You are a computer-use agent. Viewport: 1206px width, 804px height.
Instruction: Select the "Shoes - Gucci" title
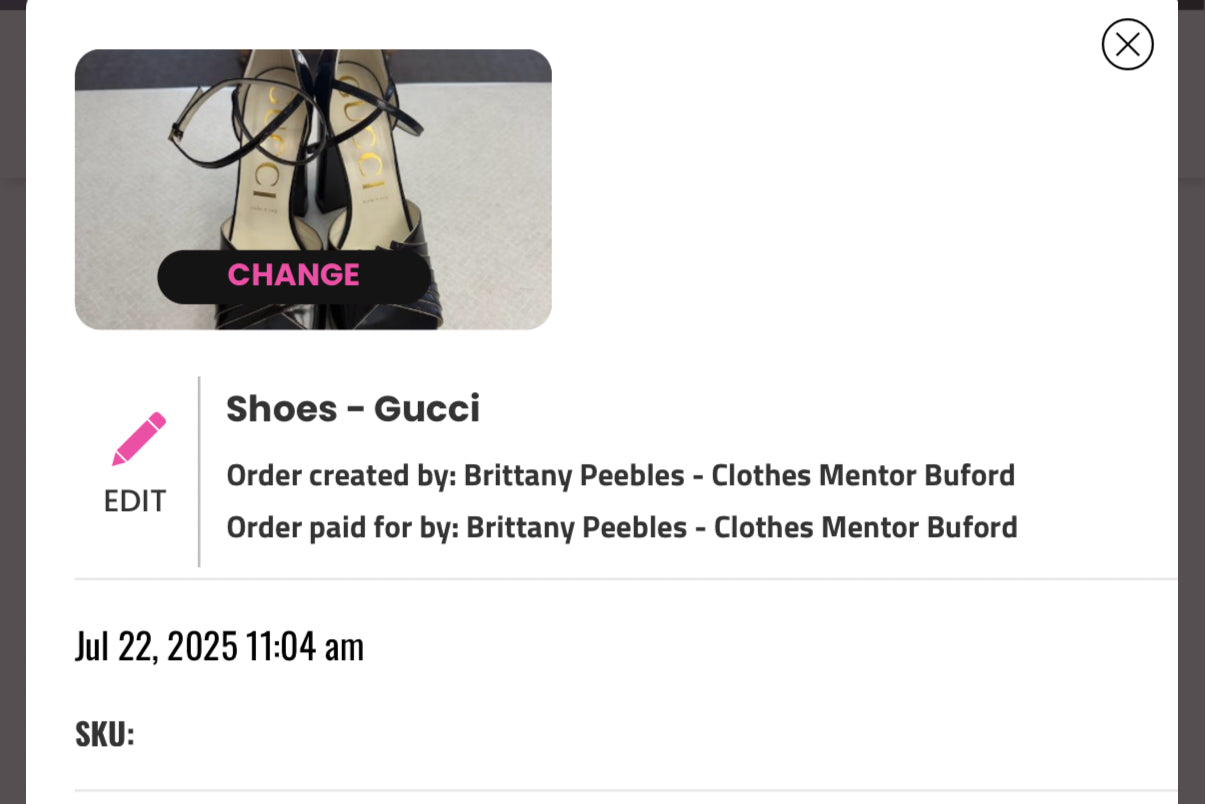point(353,408)
